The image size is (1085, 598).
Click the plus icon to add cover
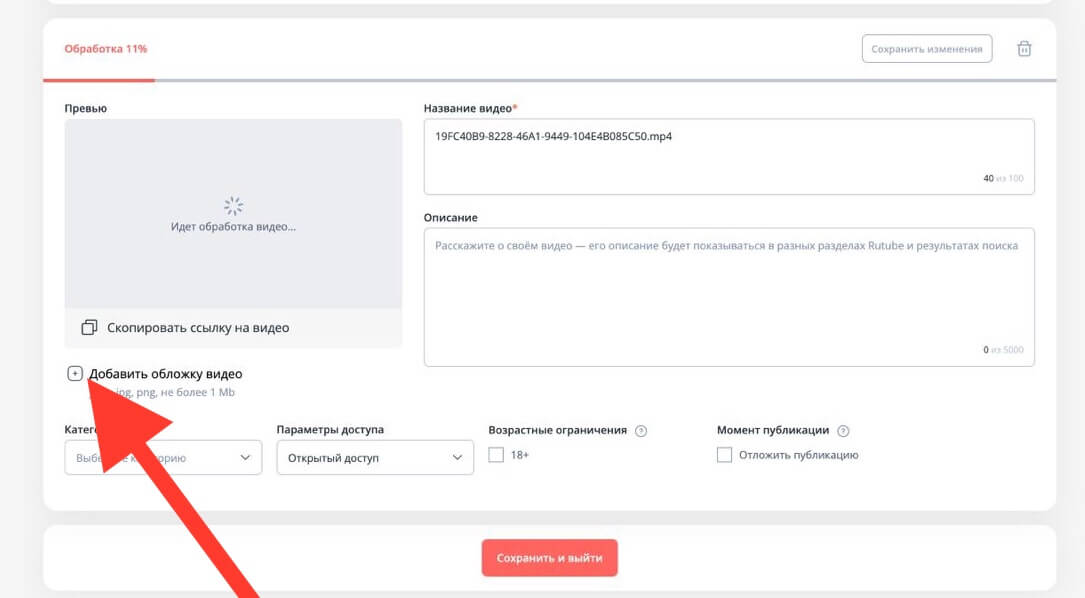pyautogui.click(x=75, y=374)
